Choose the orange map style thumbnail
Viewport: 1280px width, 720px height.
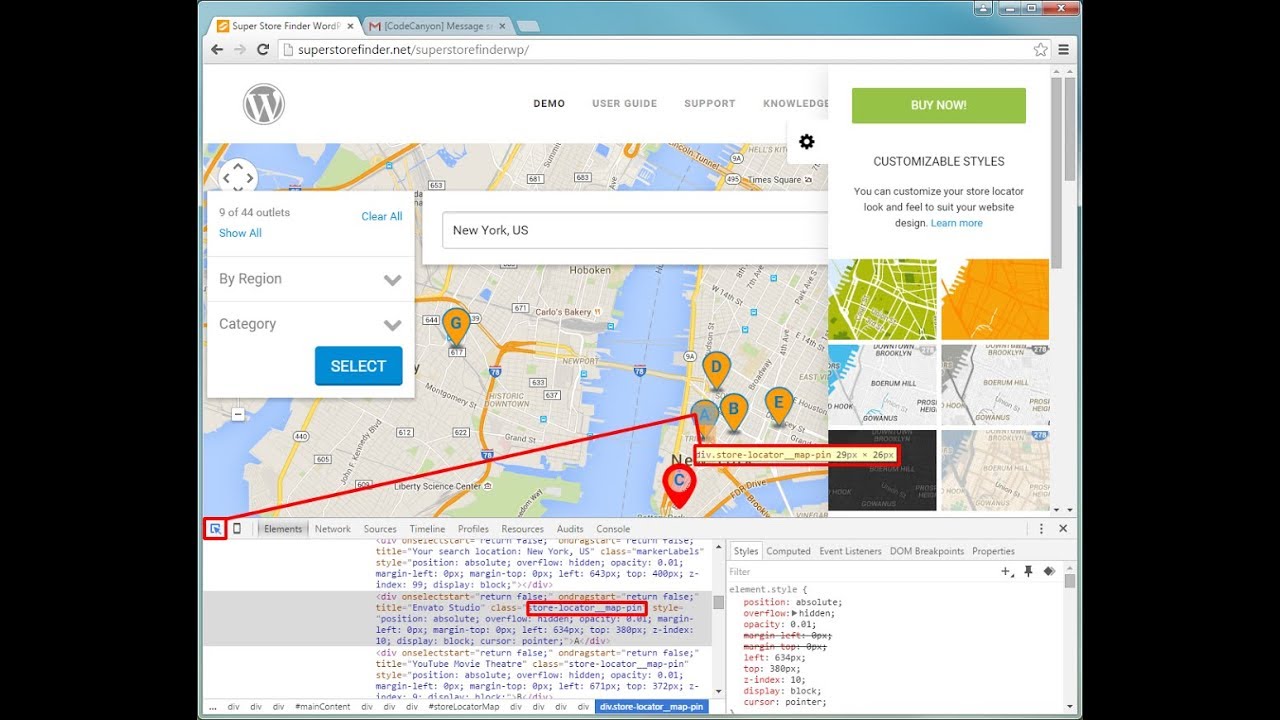[x=995, y=300]
